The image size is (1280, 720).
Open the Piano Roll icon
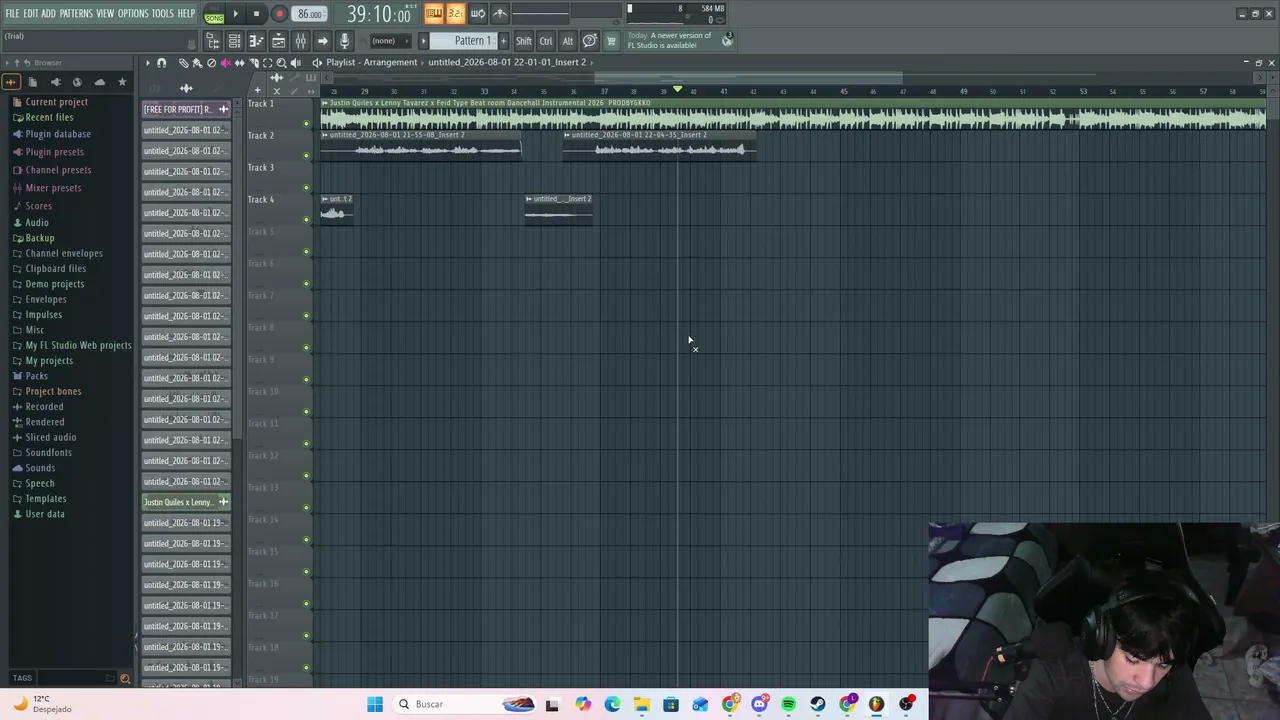(x=256, y=41)
